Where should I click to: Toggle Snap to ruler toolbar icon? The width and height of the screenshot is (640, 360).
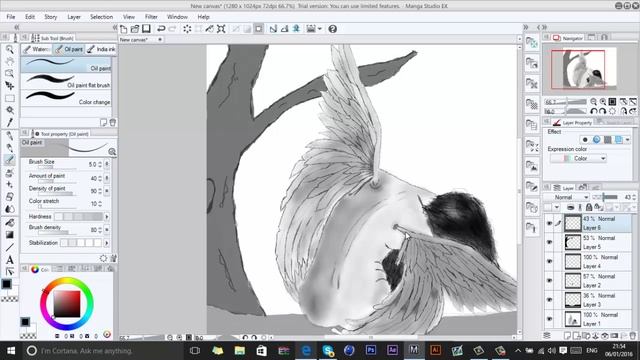[x=273, y=29]
